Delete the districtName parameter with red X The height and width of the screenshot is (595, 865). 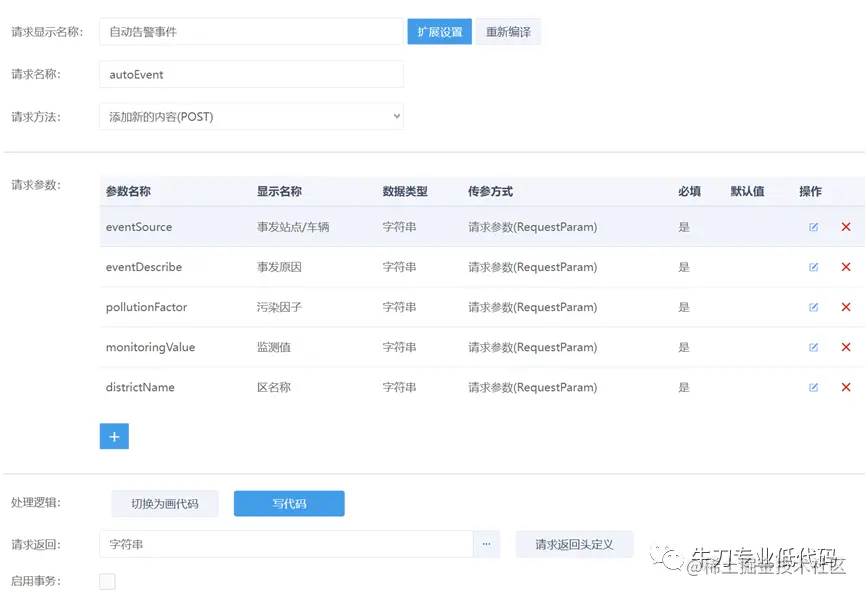[846, 387]
